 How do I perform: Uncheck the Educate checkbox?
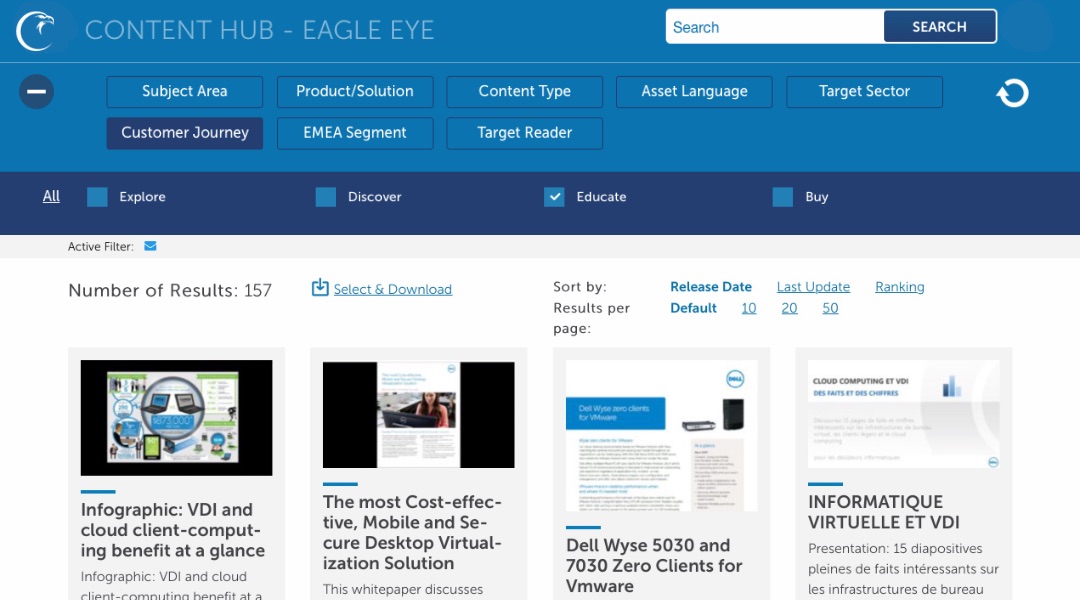point(554,197)
